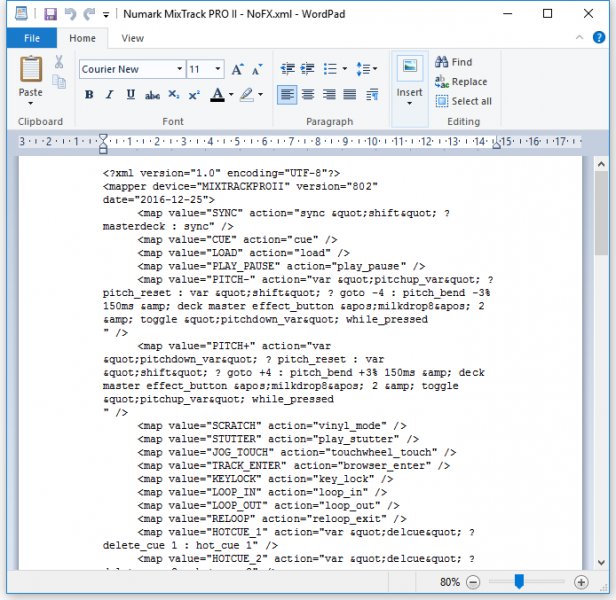Click the Find button
This screenshot has height=600, width=616.
pos(453,62)
